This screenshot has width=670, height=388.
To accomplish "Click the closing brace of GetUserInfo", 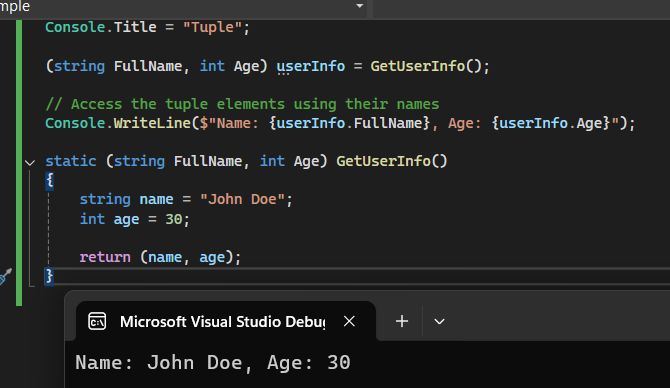I will (x=49, y=276).
